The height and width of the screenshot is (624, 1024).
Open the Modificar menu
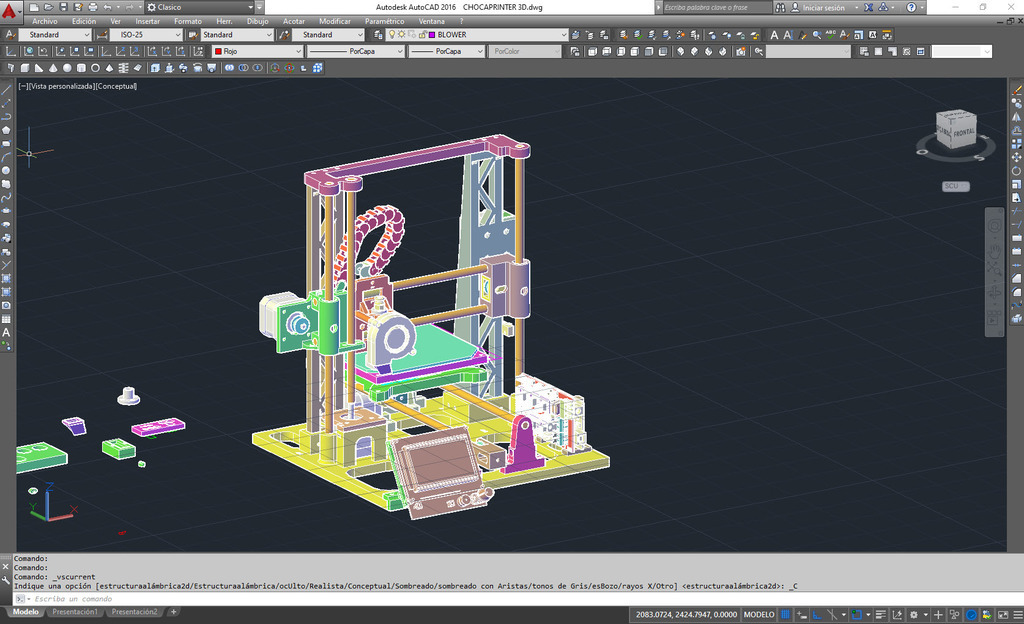(334, 21)
